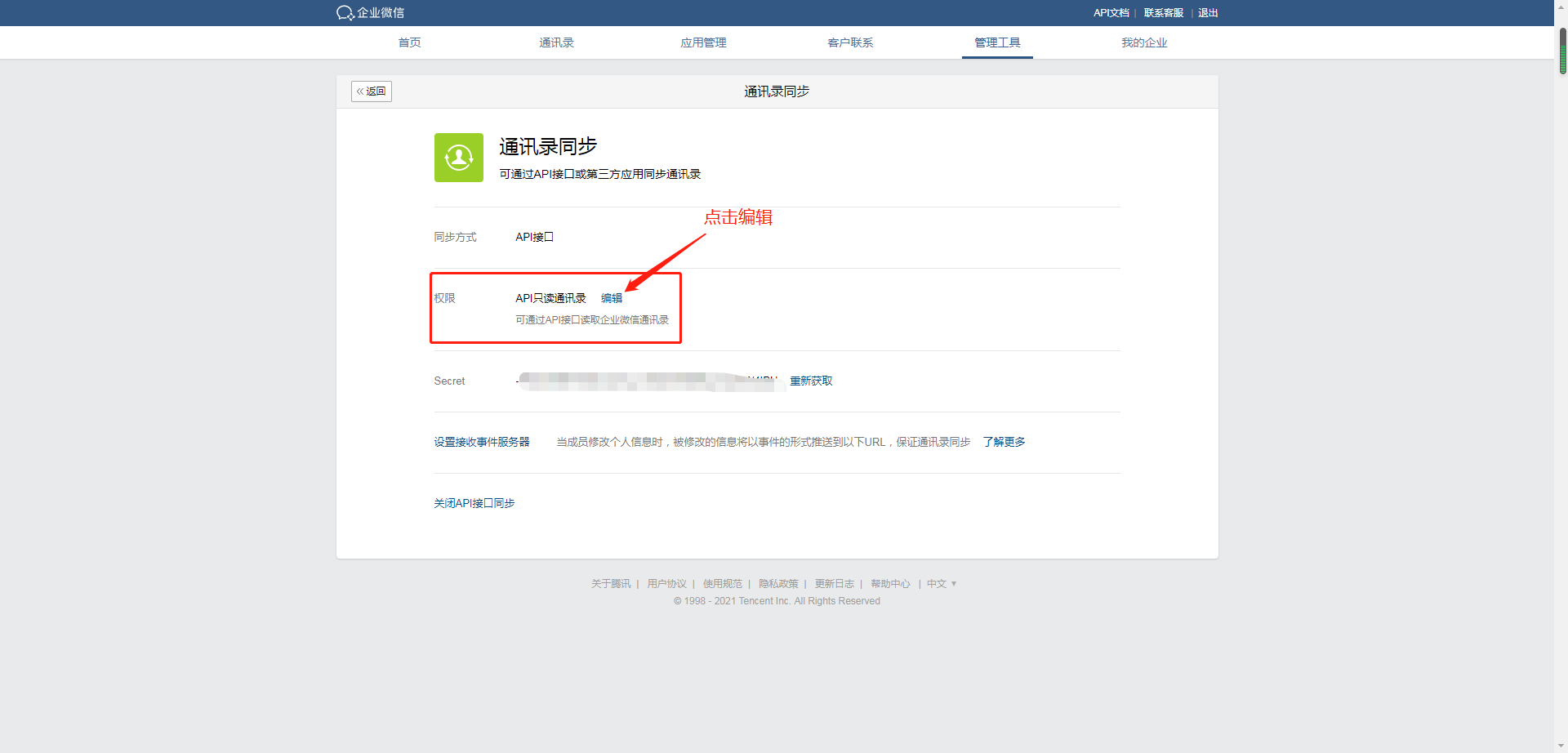
Task: Open the 我的企业 tab
Action: (1144, 42)
